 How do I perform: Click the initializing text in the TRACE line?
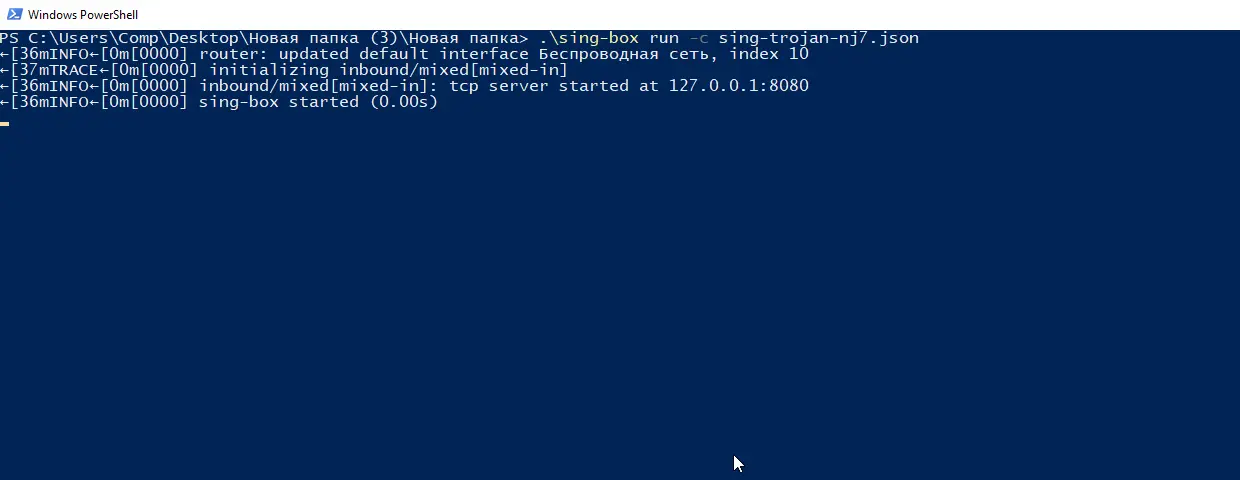coord(268,70)
